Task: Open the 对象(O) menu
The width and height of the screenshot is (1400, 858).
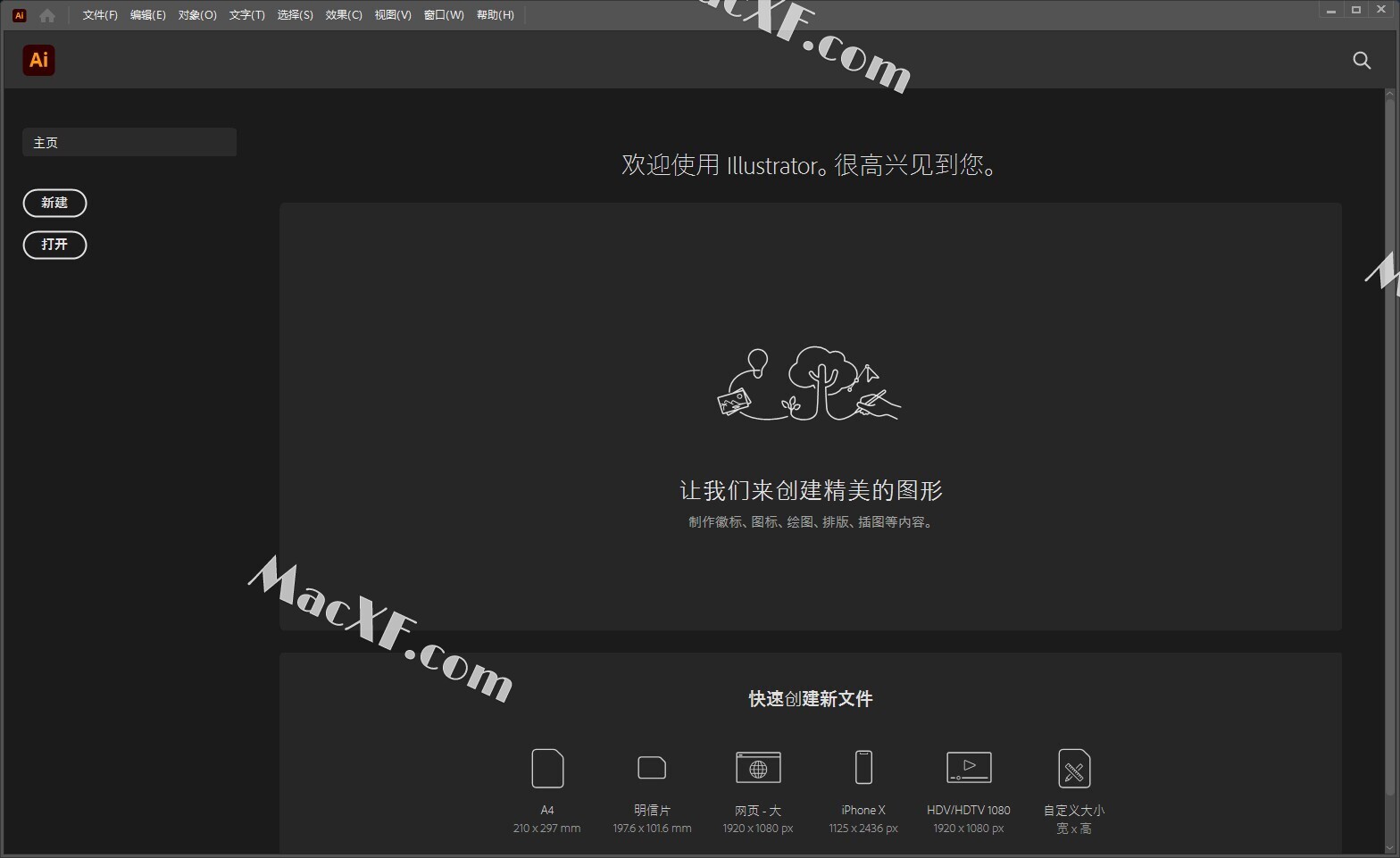Action: [x=197, y=15]
